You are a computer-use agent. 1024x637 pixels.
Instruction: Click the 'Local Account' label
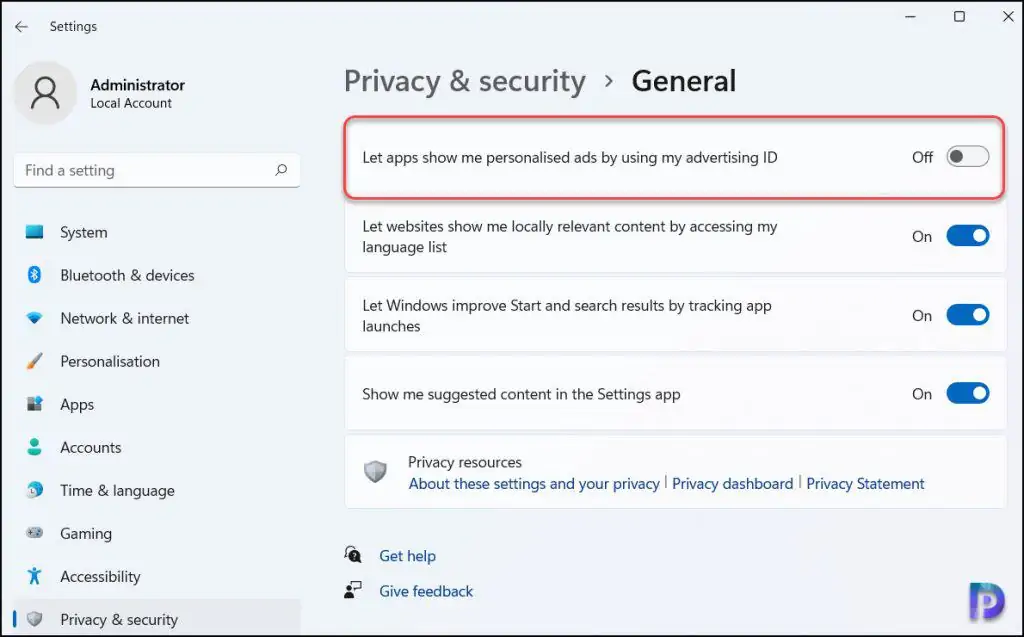131,103
